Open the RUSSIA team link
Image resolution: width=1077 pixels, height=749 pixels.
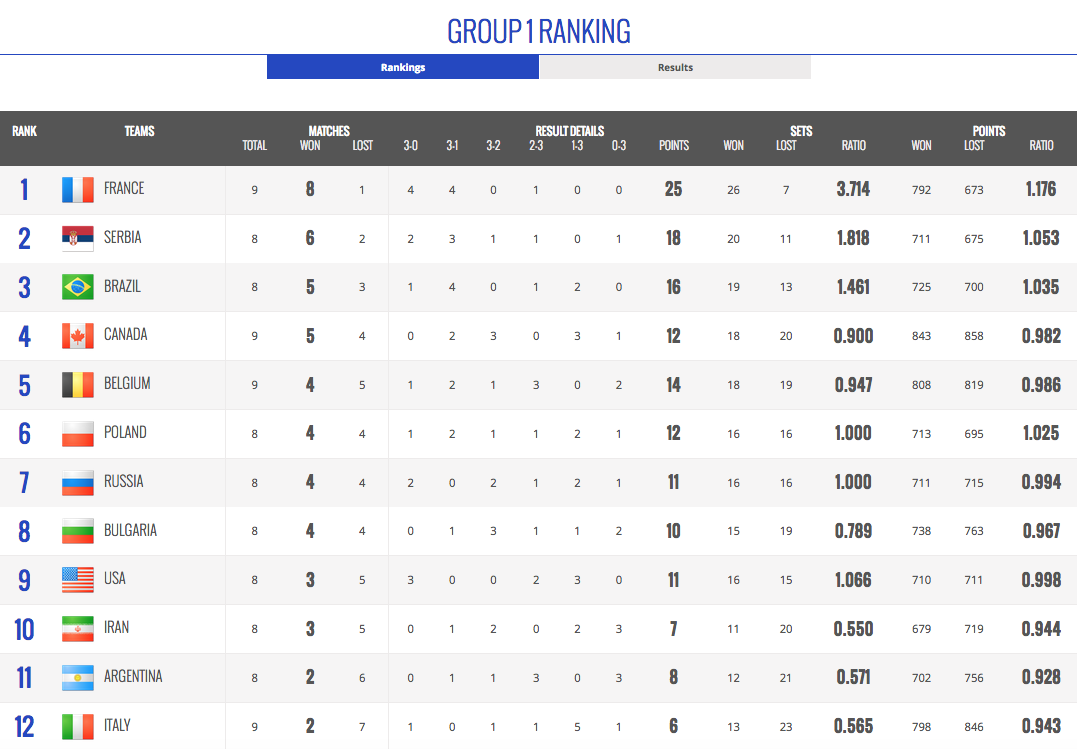click(124, 481)
